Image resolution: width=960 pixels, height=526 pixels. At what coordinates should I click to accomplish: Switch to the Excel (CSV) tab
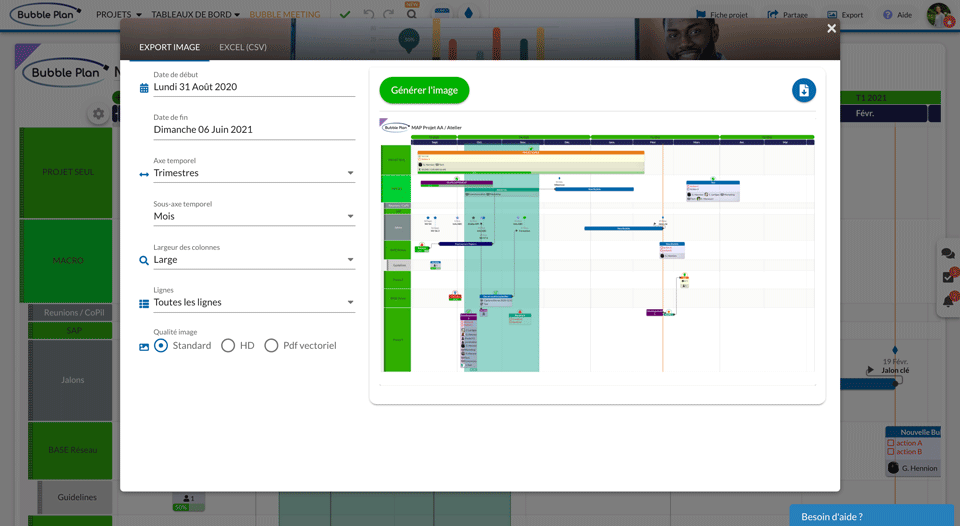243,47
